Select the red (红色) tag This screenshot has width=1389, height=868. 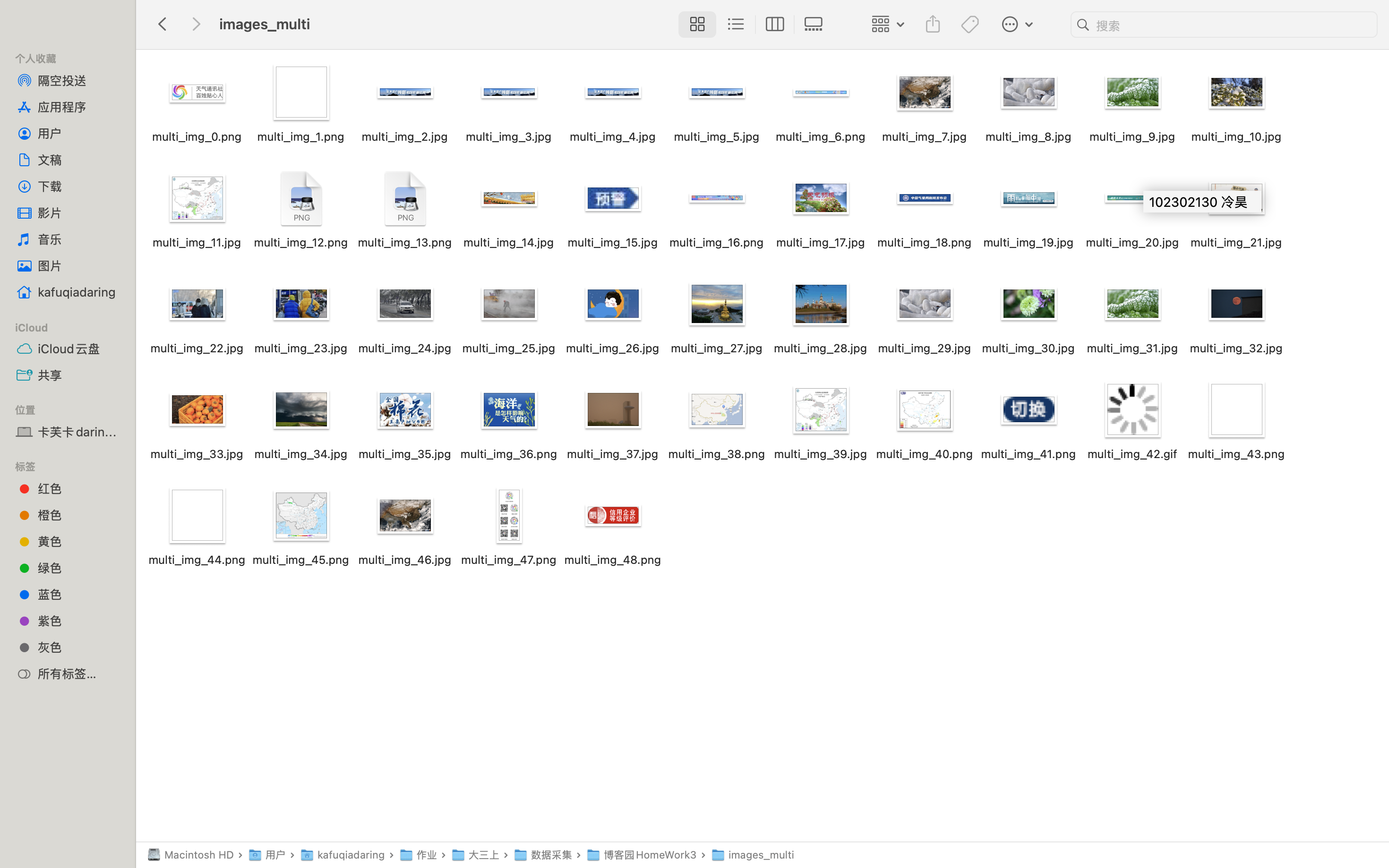pyautogui.click(x=50, y=488)
